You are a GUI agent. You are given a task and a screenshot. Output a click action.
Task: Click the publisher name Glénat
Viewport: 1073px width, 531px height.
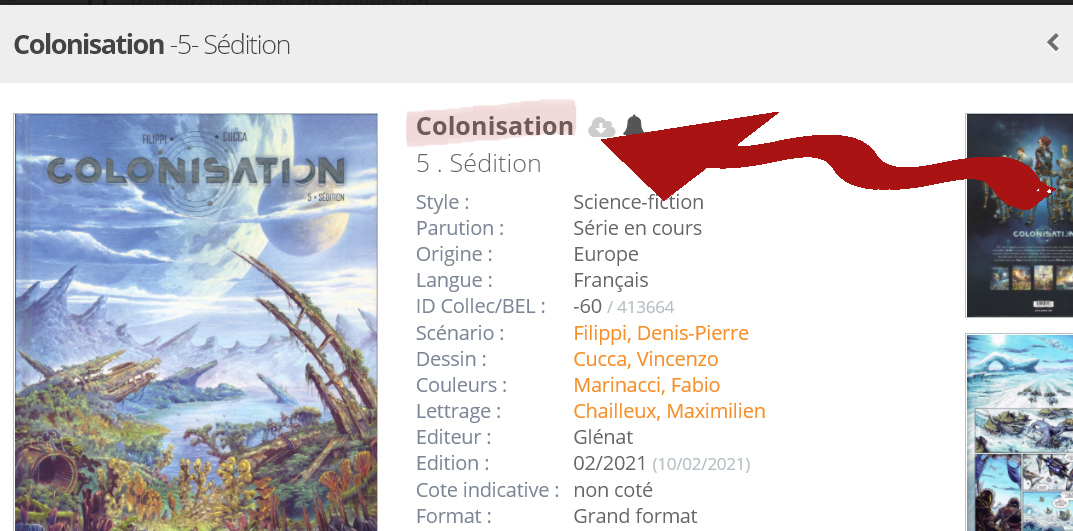(x=603, y=437)
